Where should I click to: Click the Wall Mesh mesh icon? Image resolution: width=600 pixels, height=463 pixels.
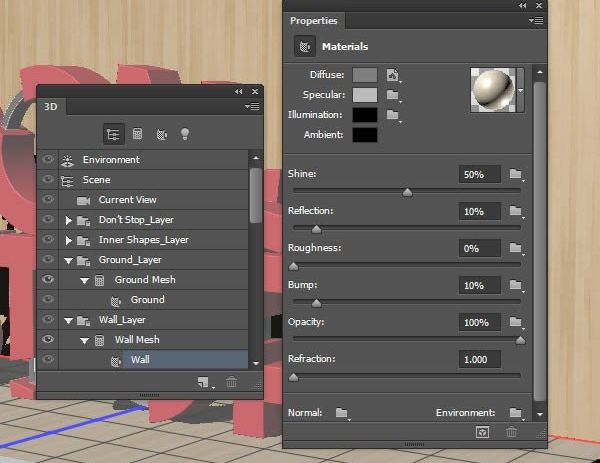(x=99, y=340)
